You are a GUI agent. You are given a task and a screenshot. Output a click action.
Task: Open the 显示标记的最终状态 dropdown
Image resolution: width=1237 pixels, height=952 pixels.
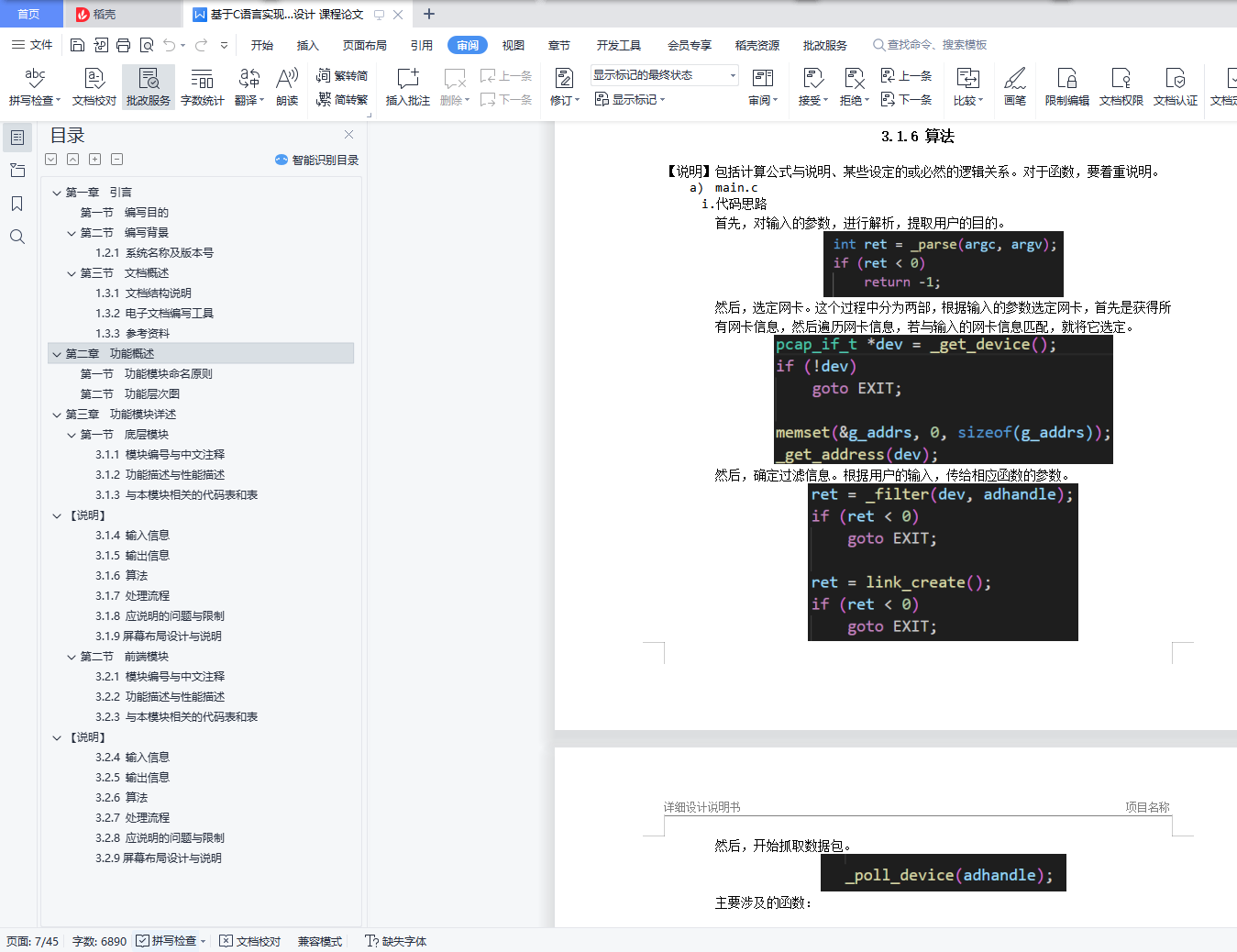coord(665,75)
